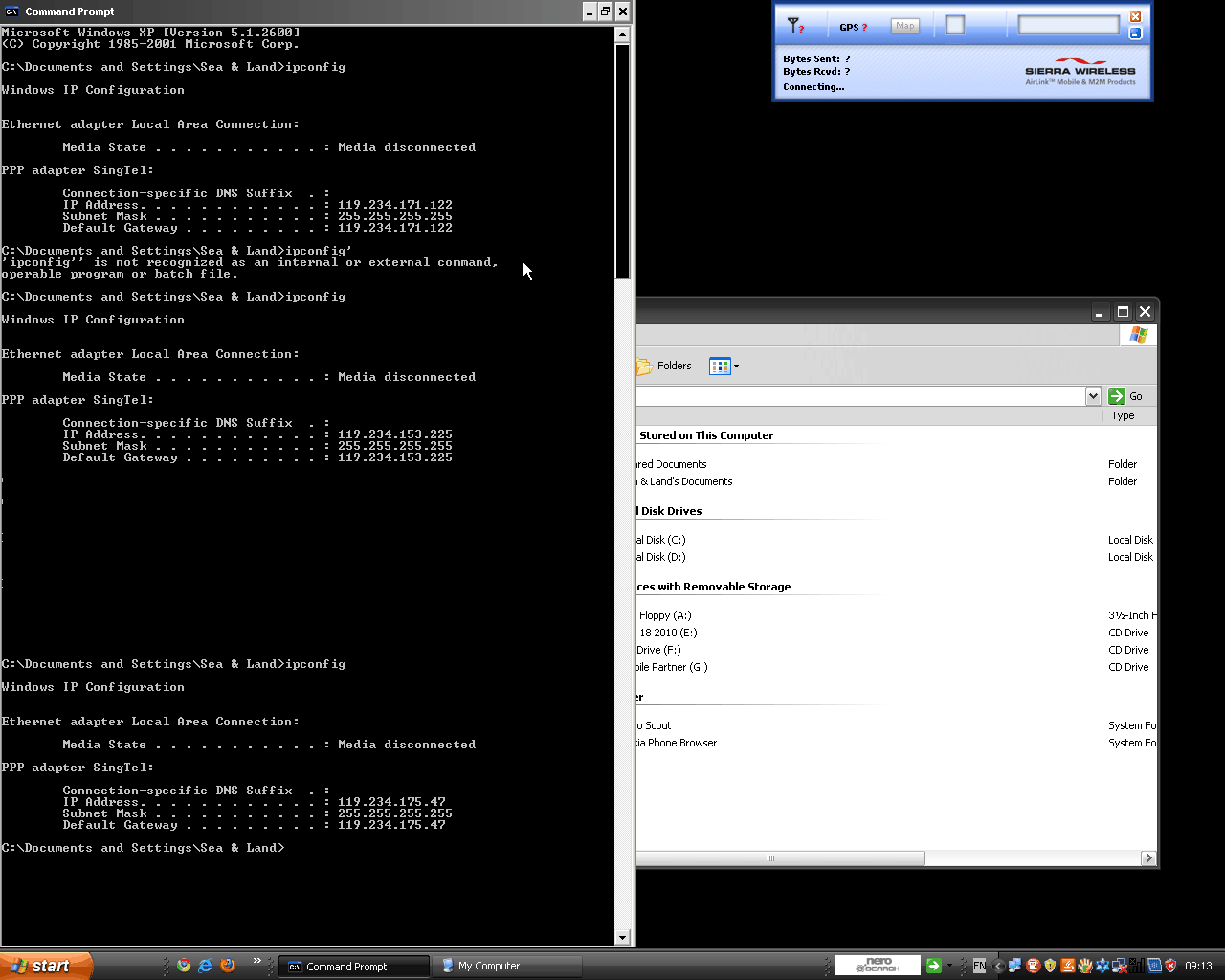Click the Map button in Sierra Wireless widget
The image size is (1225, 980).
point(905,26)
